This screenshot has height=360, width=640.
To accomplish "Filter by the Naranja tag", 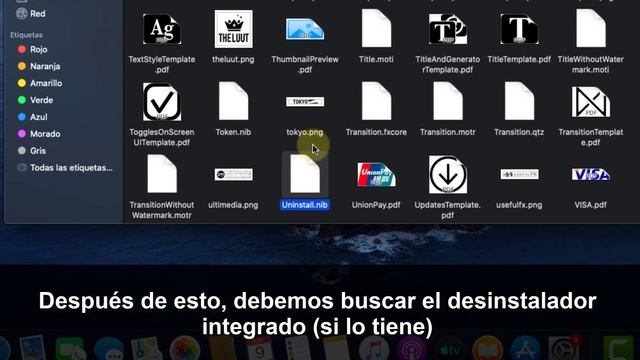I will tap(39, 66).
